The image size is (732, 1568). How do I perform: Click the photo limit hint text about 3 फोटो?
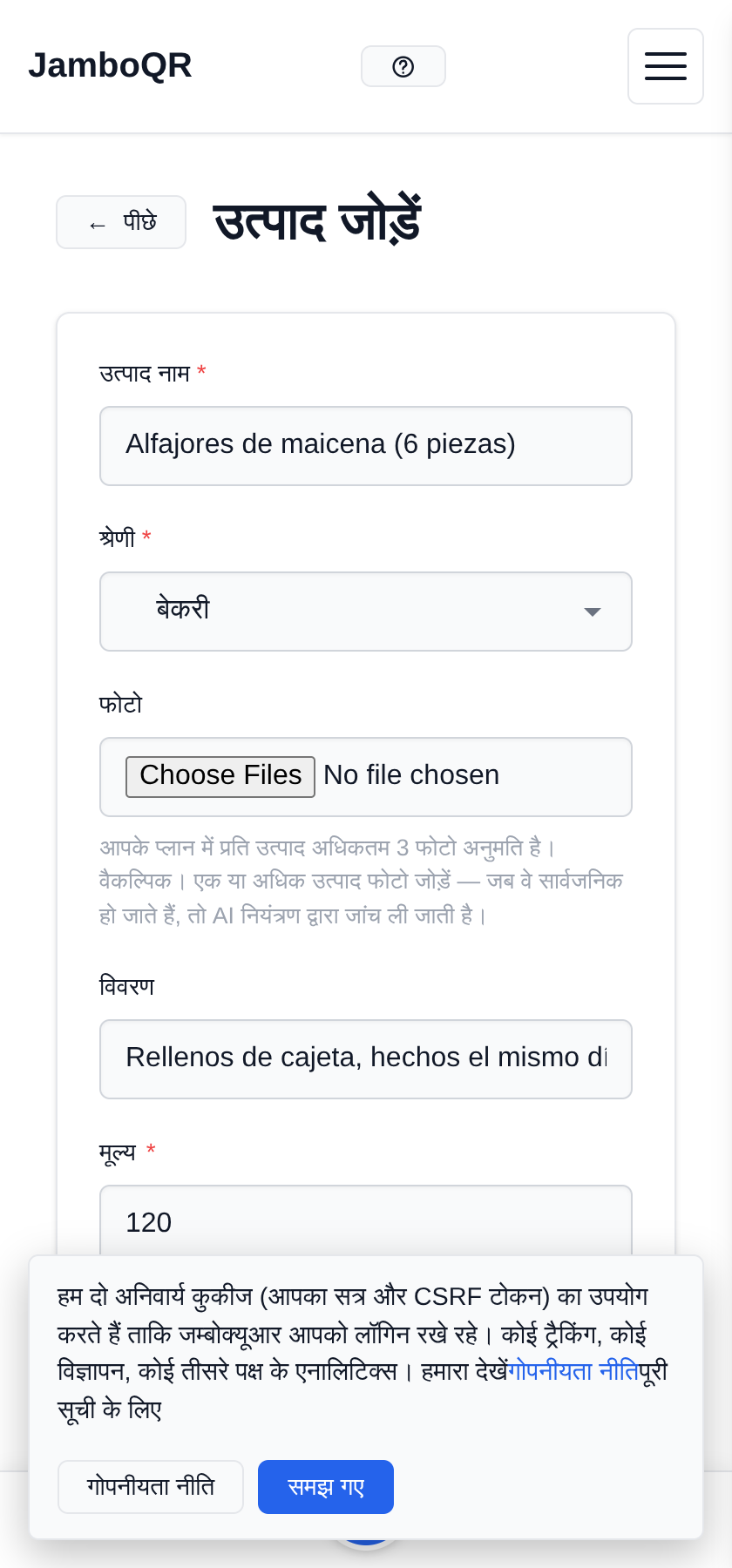tap(328, 848)
